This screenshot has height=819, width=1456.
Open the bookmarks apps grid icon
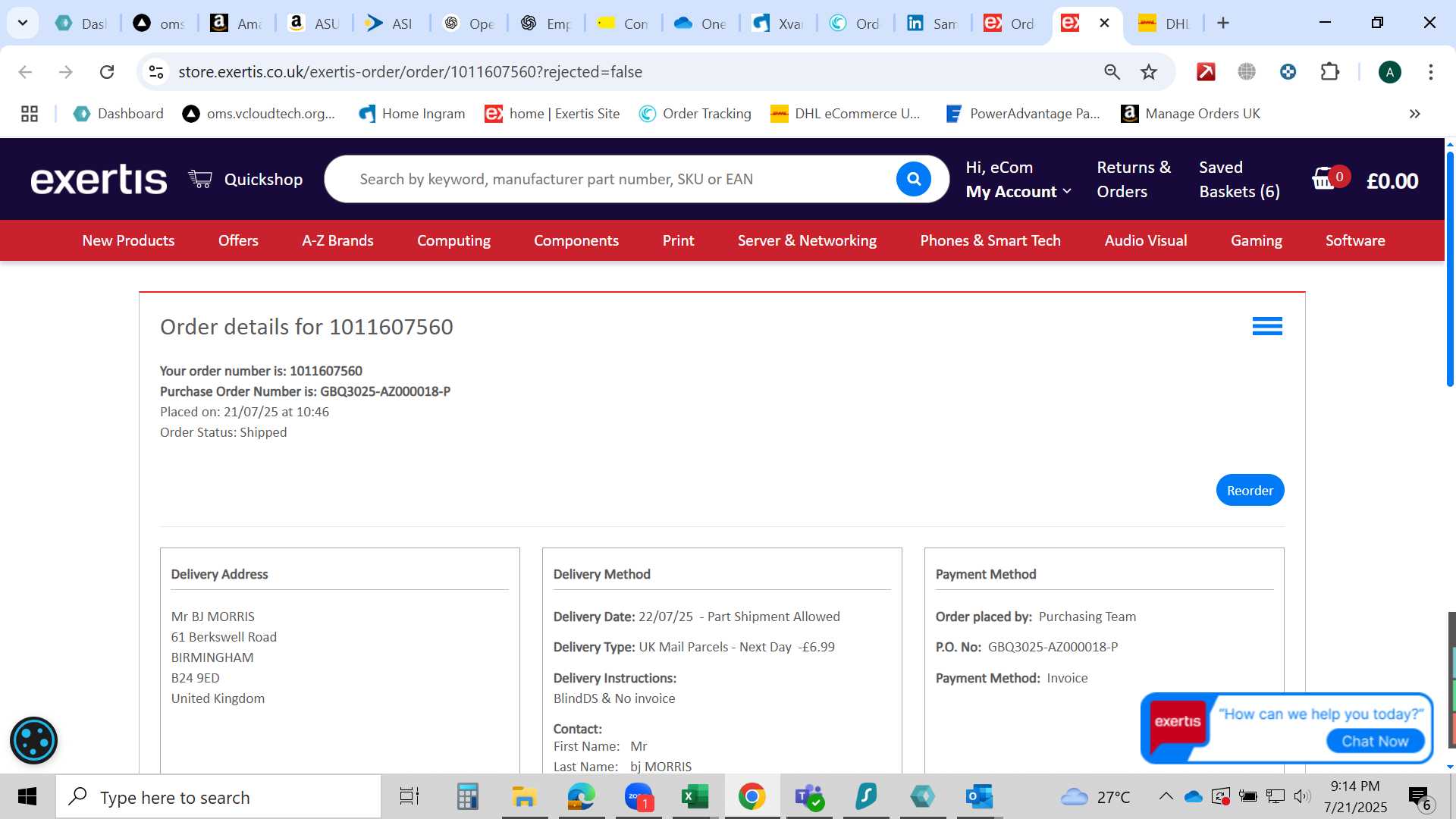(x=30, y=114)
